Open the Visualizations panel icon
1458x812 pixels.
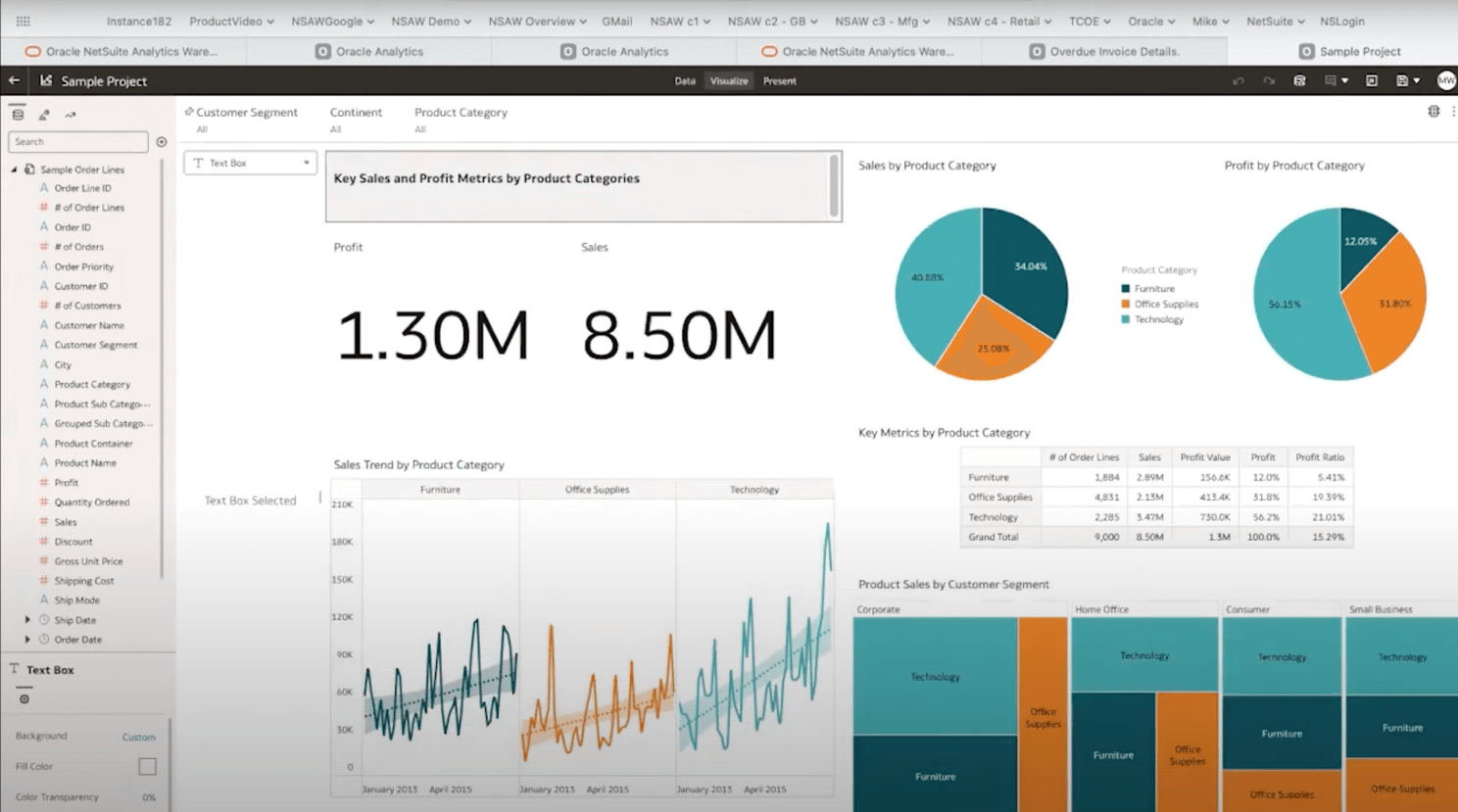pyautogui.click(x=44, y=115)
